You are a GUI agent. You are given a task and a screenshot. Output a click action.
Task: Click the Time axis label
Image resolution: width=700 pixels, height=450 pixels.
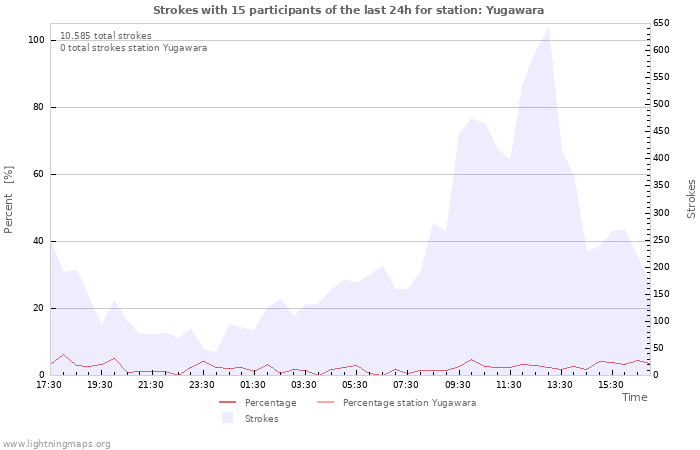click(634, 397)
